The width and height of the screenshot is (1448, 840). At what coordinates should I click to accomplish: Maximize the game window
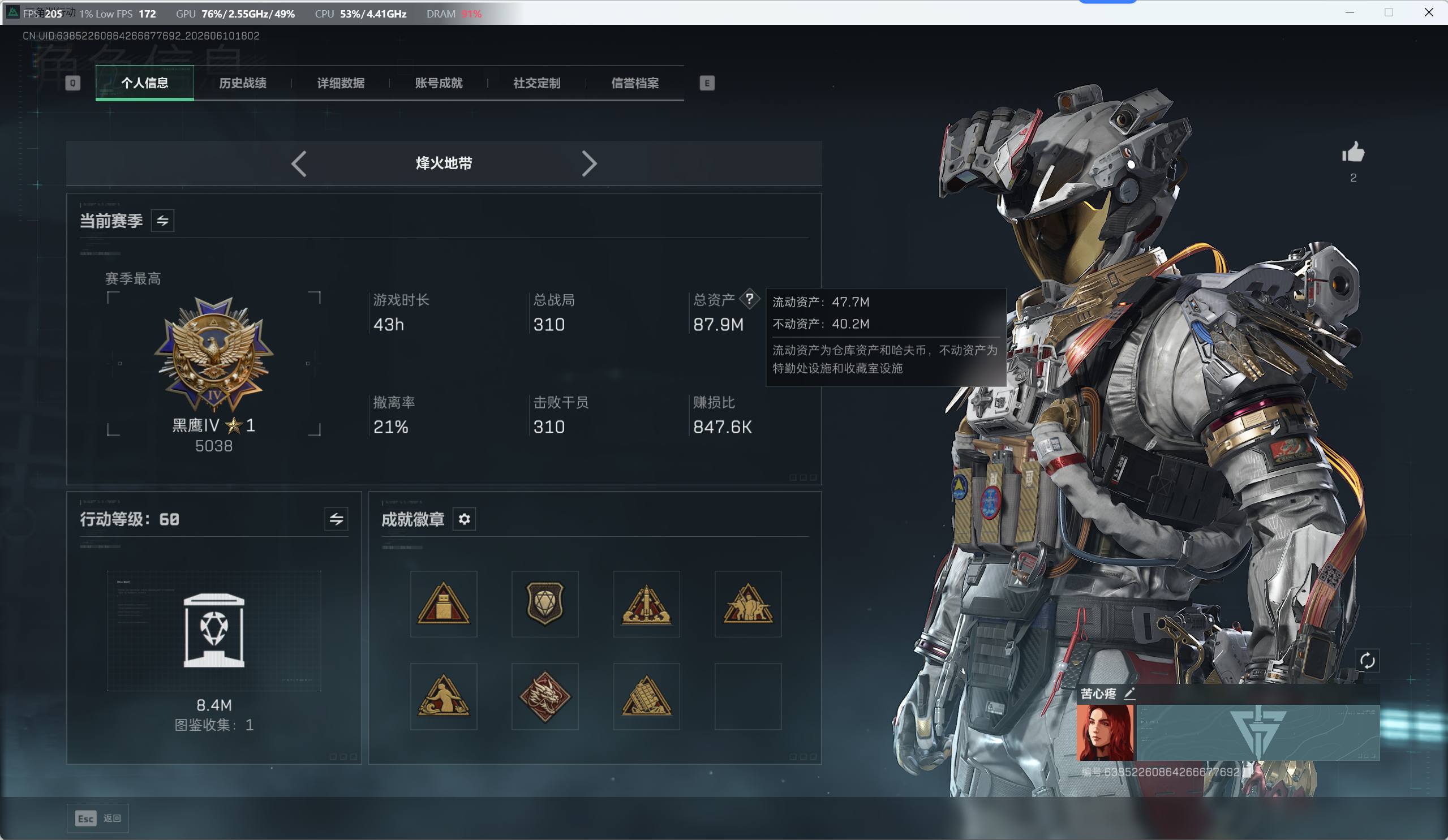[x=1389, y=12]
